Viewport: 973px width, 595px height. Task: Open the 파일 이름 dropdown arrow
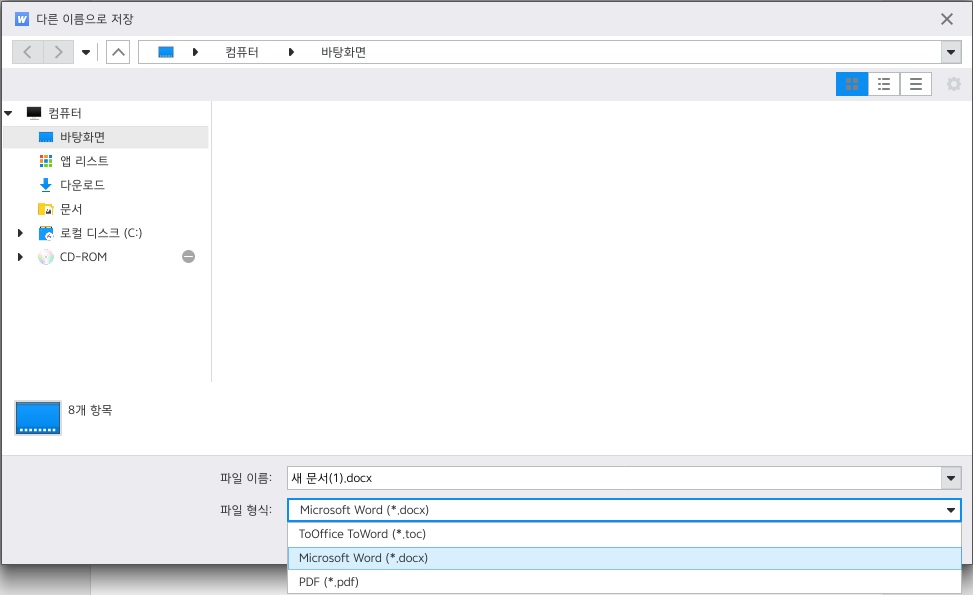pyautogui.click(x=951, y=478)
